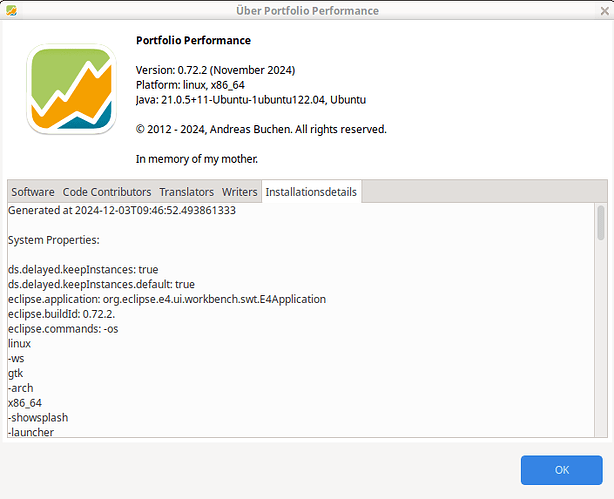
Task: Click the copyright Andreas Buchen text
Action: click(x=261, y=129)
